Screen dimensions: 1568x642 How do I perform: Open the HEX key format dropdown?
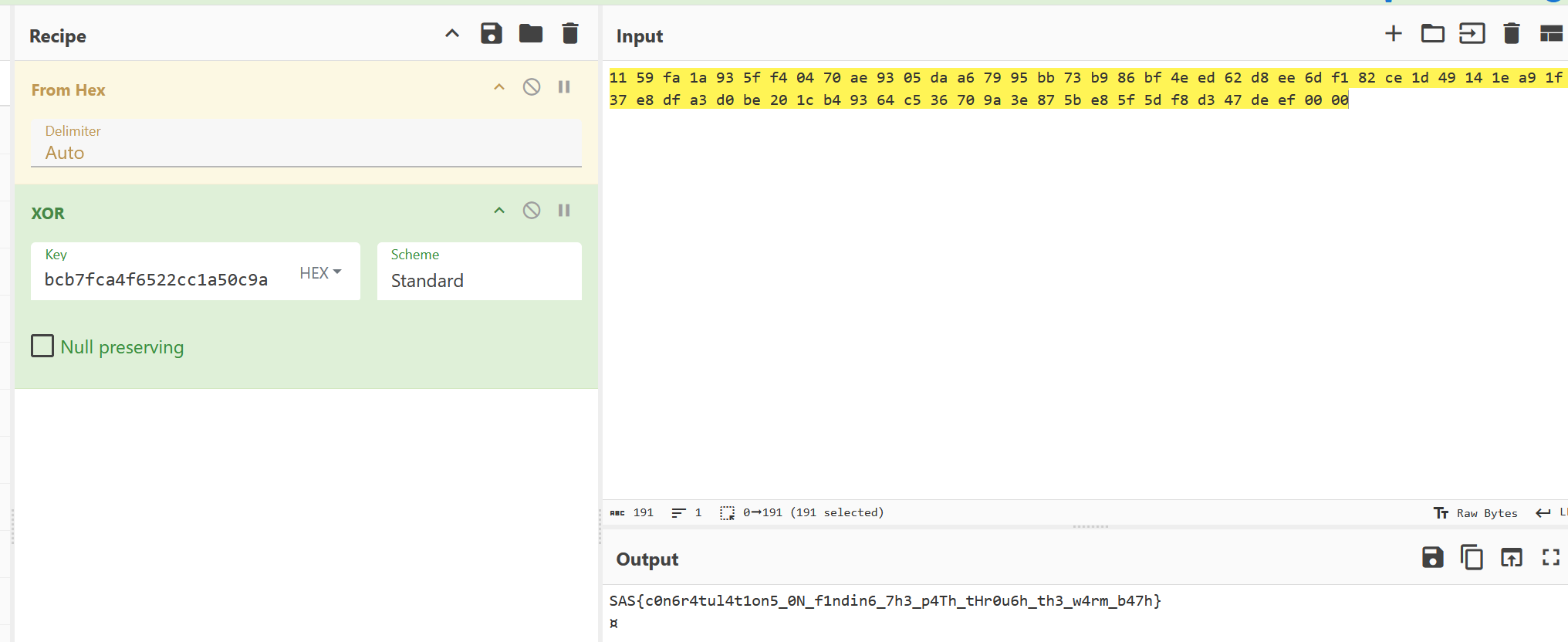click(320, 273)
